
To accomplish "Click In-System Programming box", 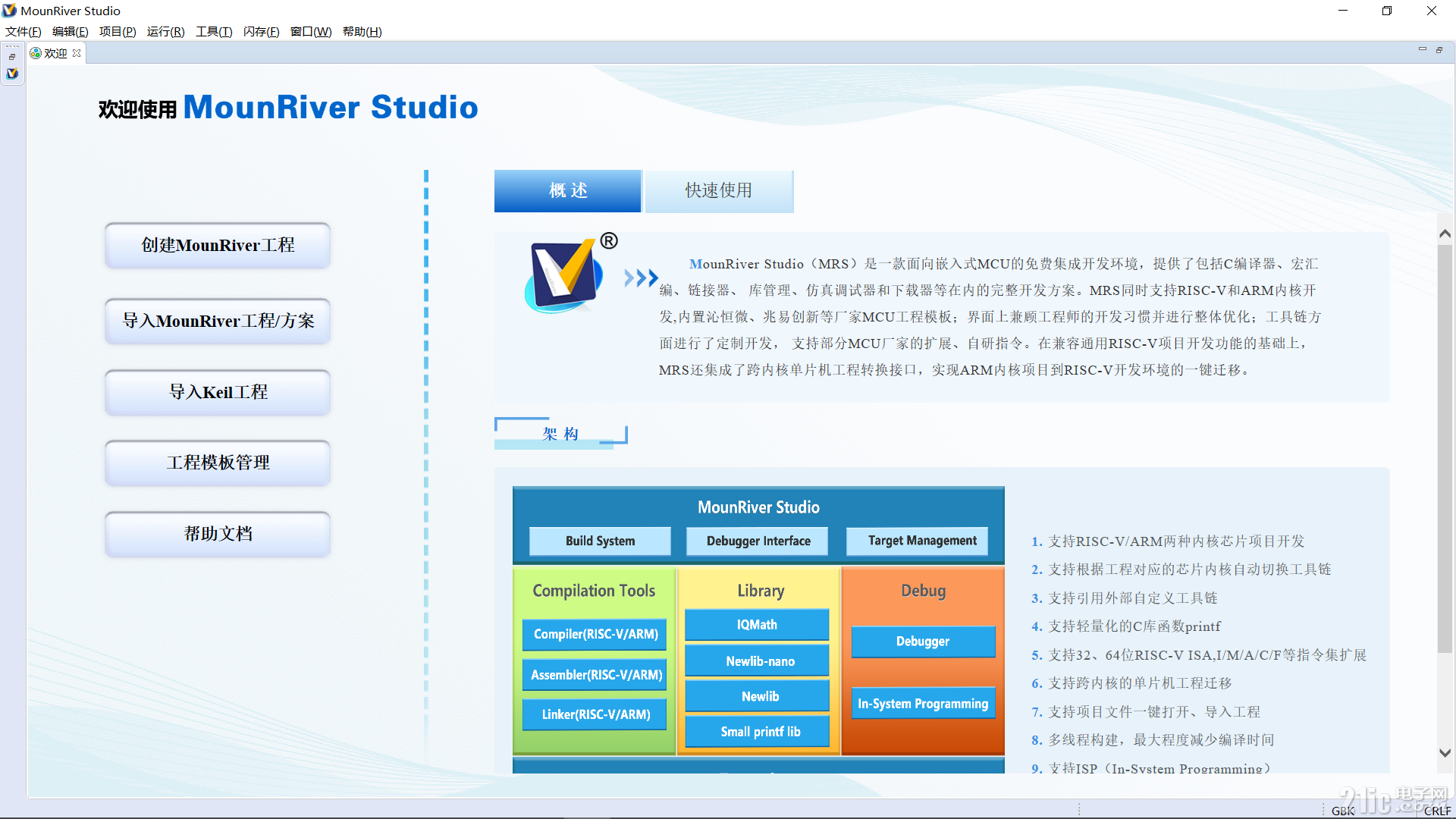I will 923,704.
